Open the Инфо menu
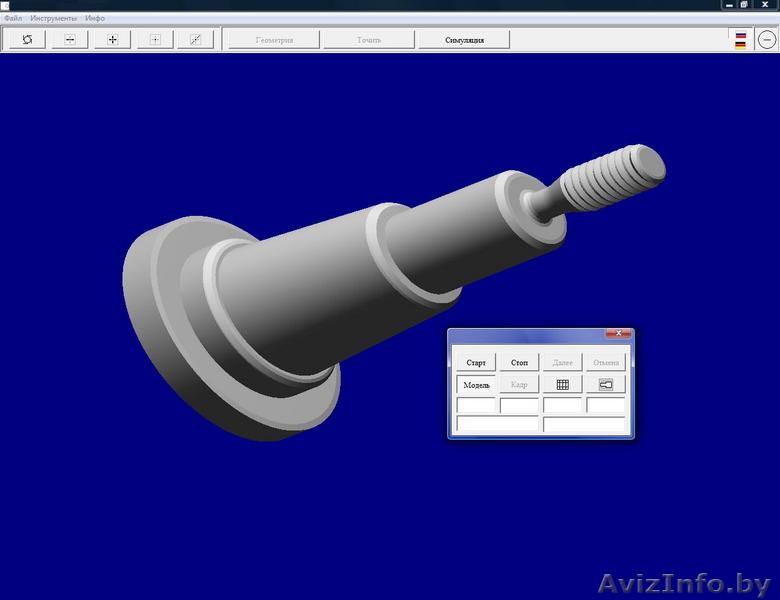This screenshot has width=780, height=600. 95,18
